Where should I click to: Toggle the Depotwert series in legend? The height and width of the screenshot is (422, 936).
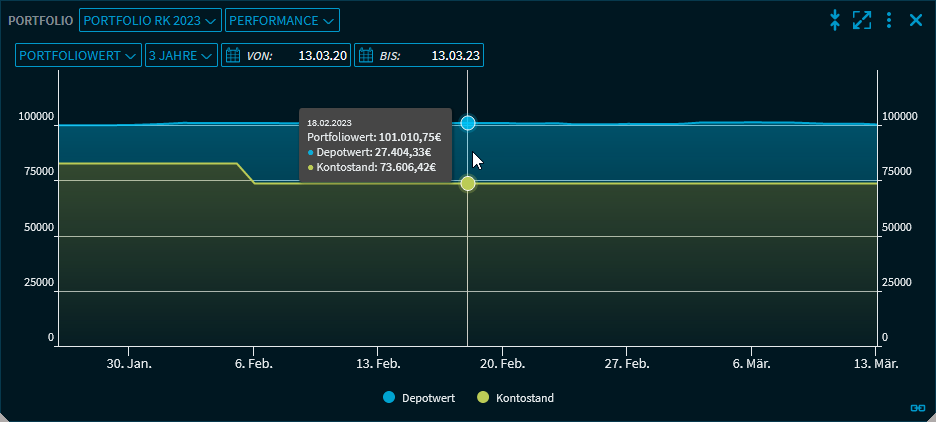point(419,398)
